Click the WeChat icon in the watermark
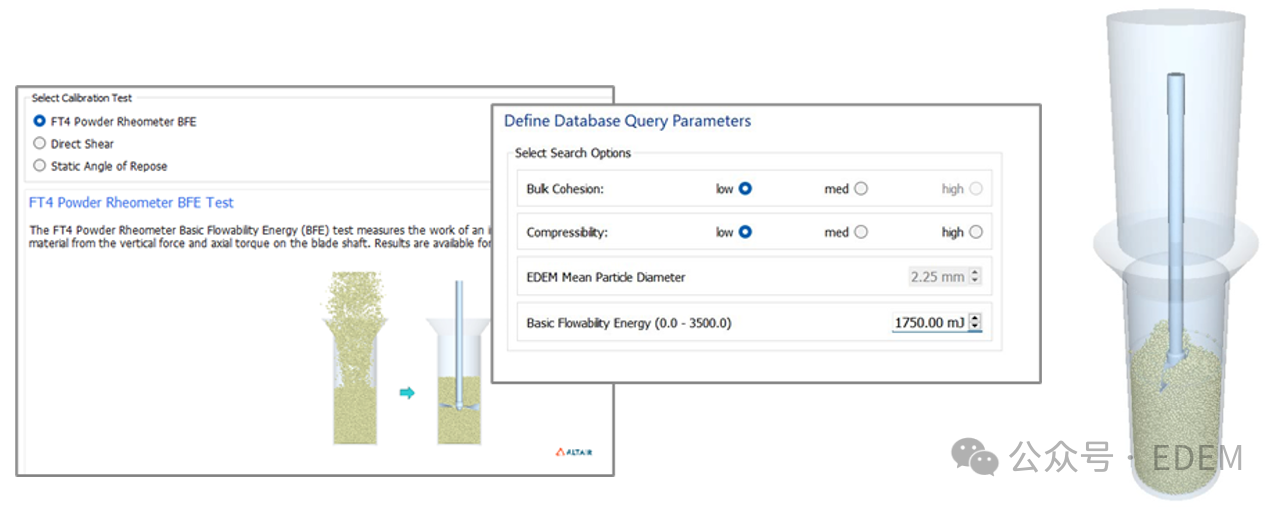 [974, 458]
